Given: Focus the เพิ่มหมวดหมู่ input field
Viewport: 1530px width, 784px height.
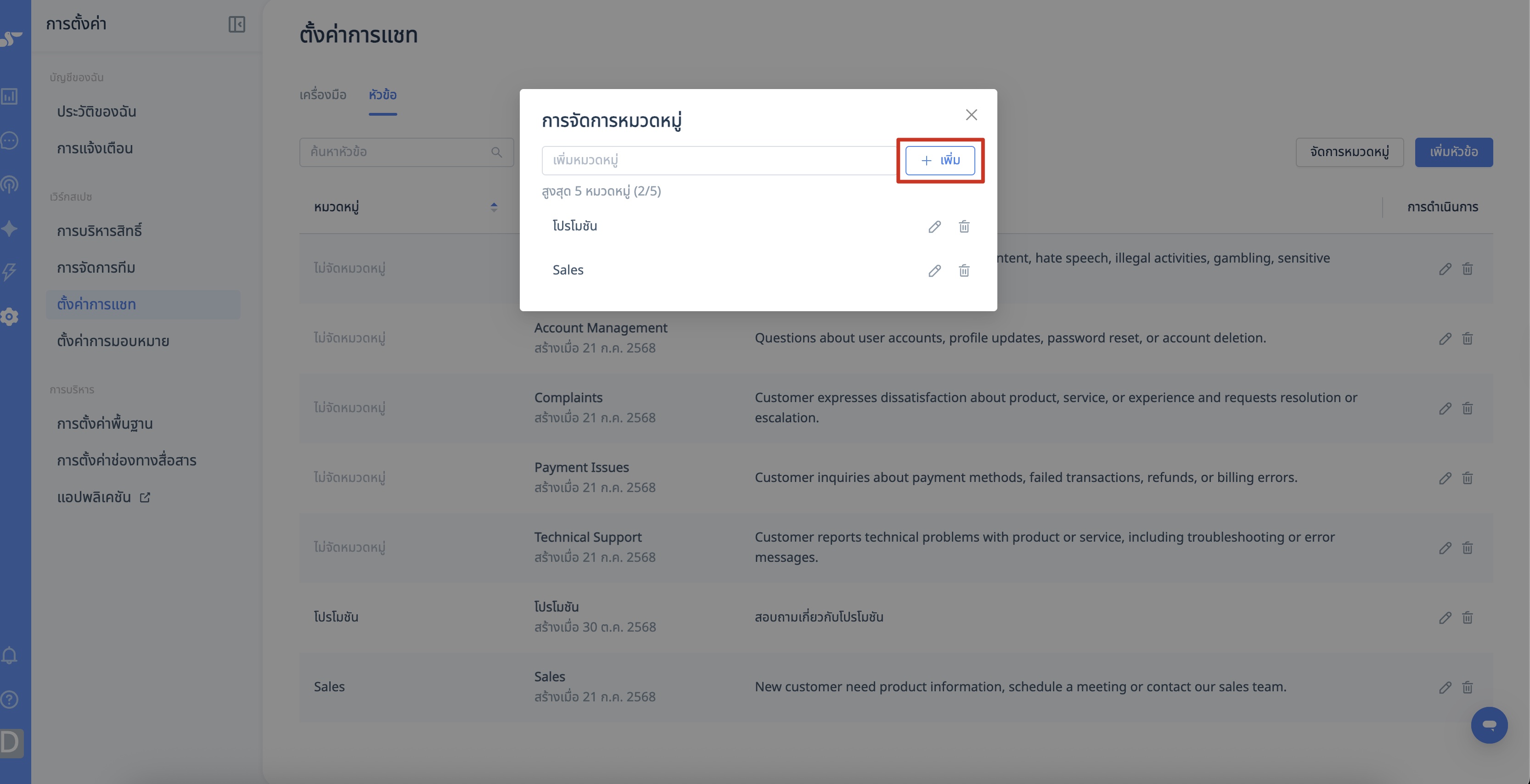Looking at the screenshot, I should pos(719,160).
